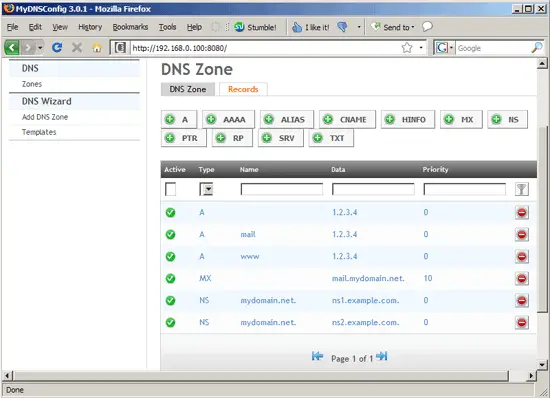Open the back/forward history dropdown arrow
This screenshot has height=398, width=550.
click(x=40, y=47)
